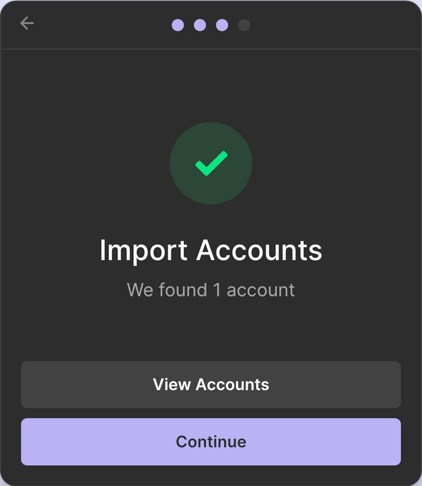
Task: Return to previous onboarding step via arrow
Action: tap(27, 23)
